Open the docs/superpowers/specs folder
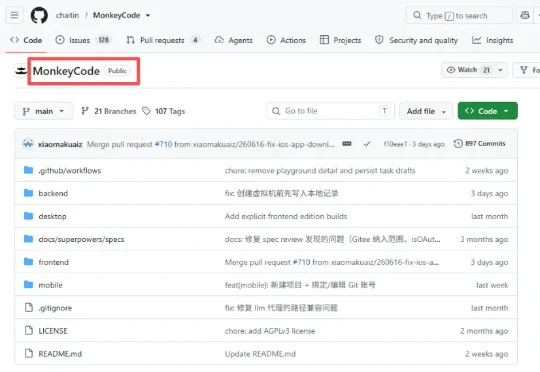The width and height of the screenshot is (540, 372). [81, 239]
